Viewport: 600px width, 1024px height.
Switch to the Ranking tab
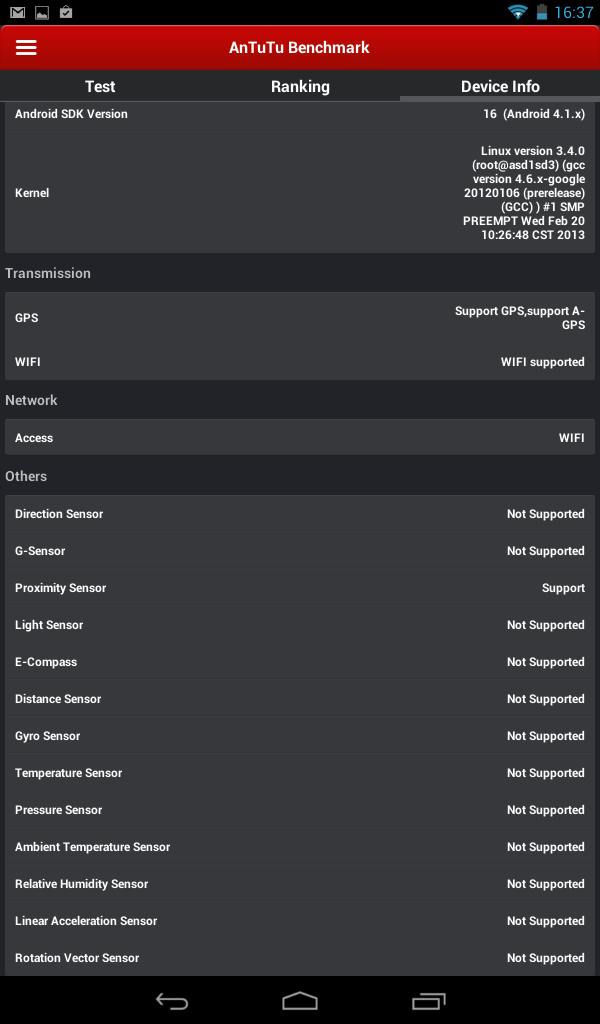300,87
